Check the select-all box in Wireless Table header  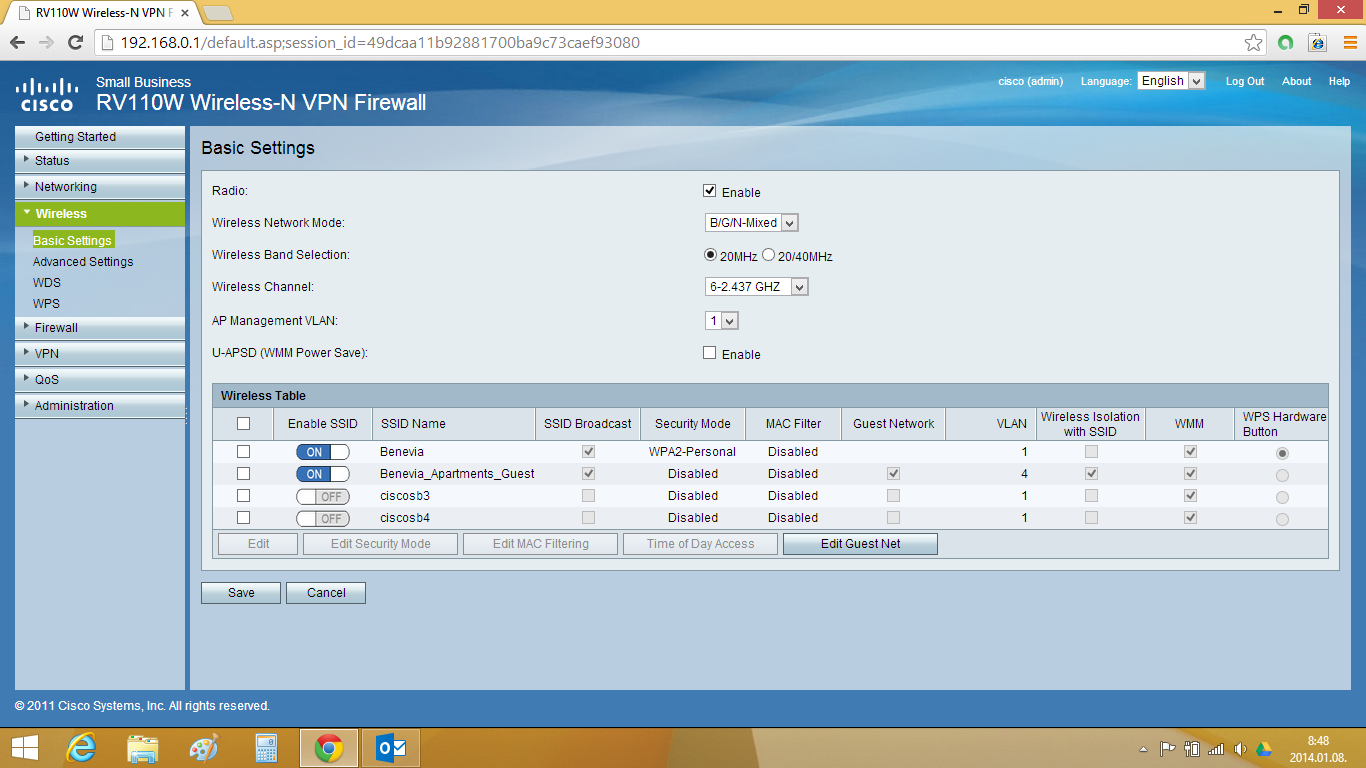point(243,423)
